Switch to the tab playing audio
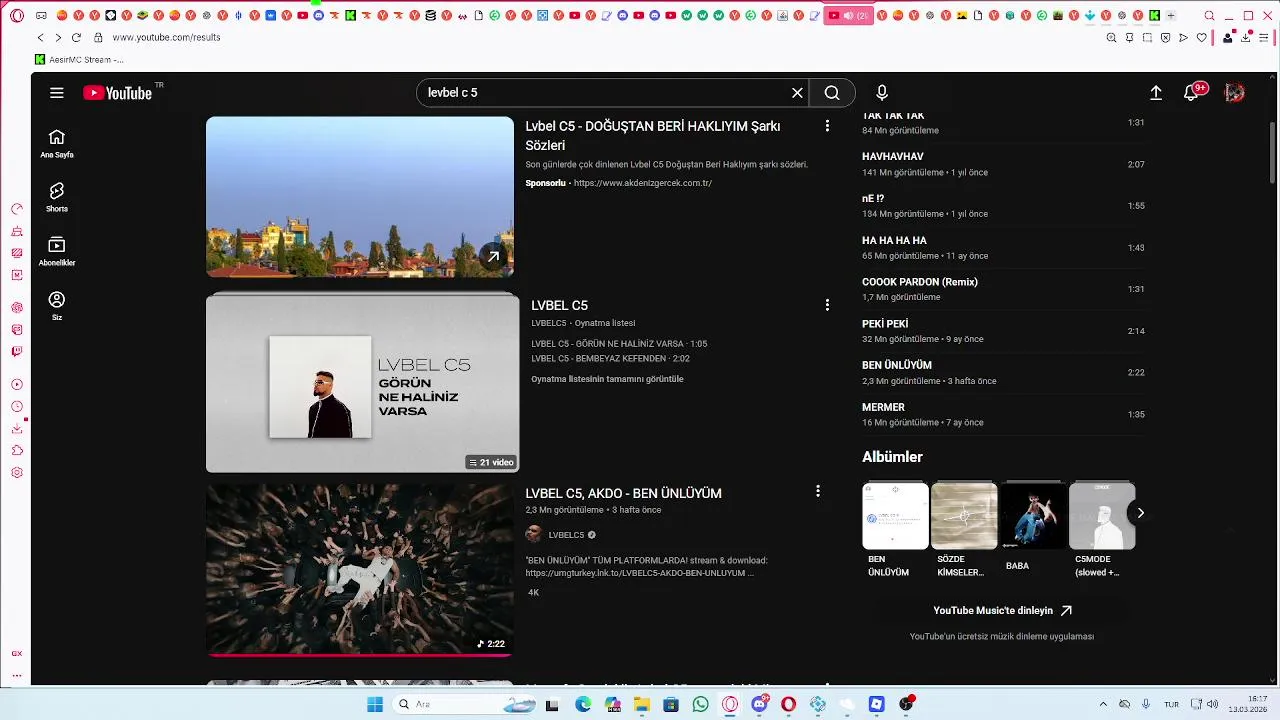1280x720 pixels. click(849, 15)
